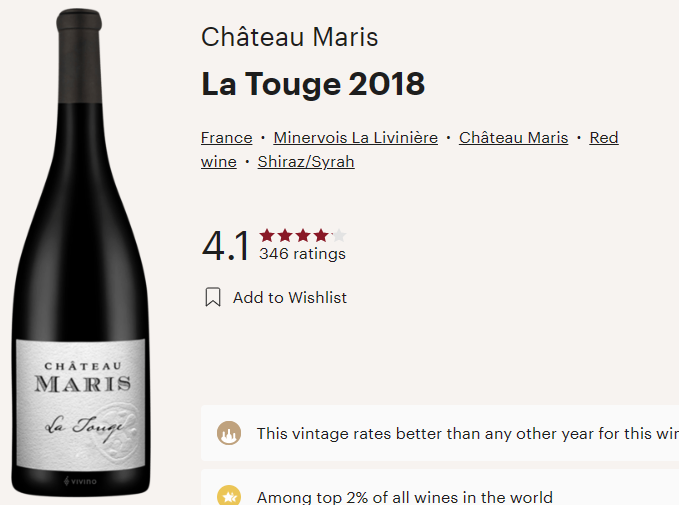The height and width of the screenshot is (505, 679).
Task: Follow the underlined Château Maris winery link
Action: [x=514, y=138]
